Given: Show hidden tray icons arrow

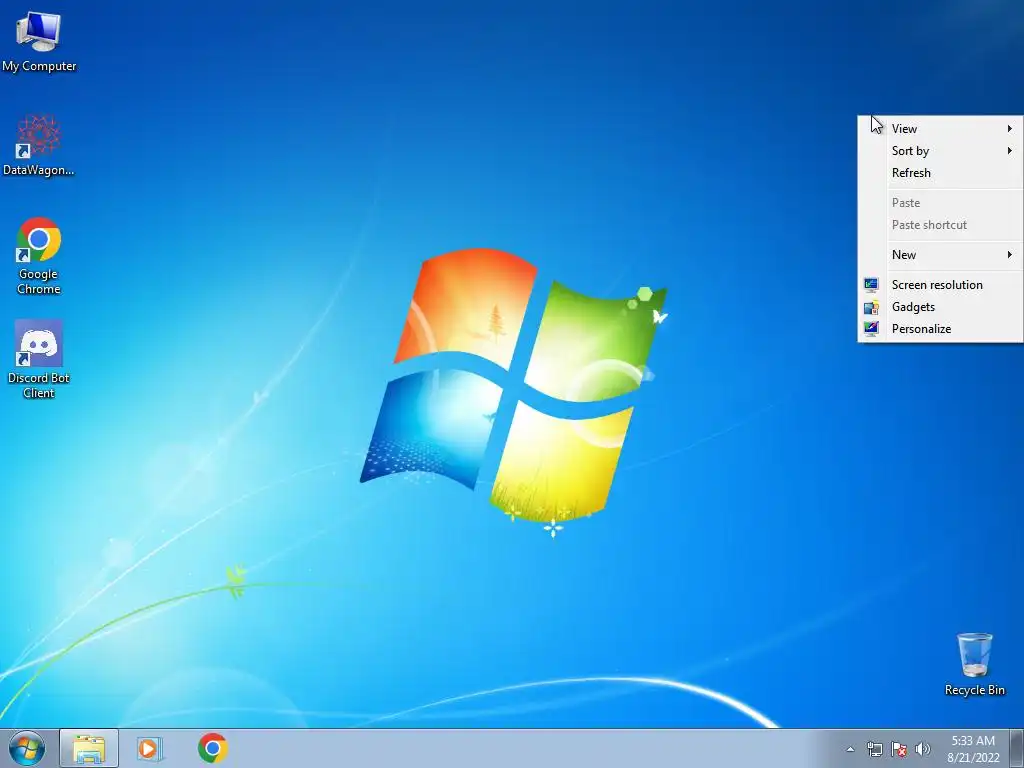Looking at the screenshot, I should [x=850, y=749].
